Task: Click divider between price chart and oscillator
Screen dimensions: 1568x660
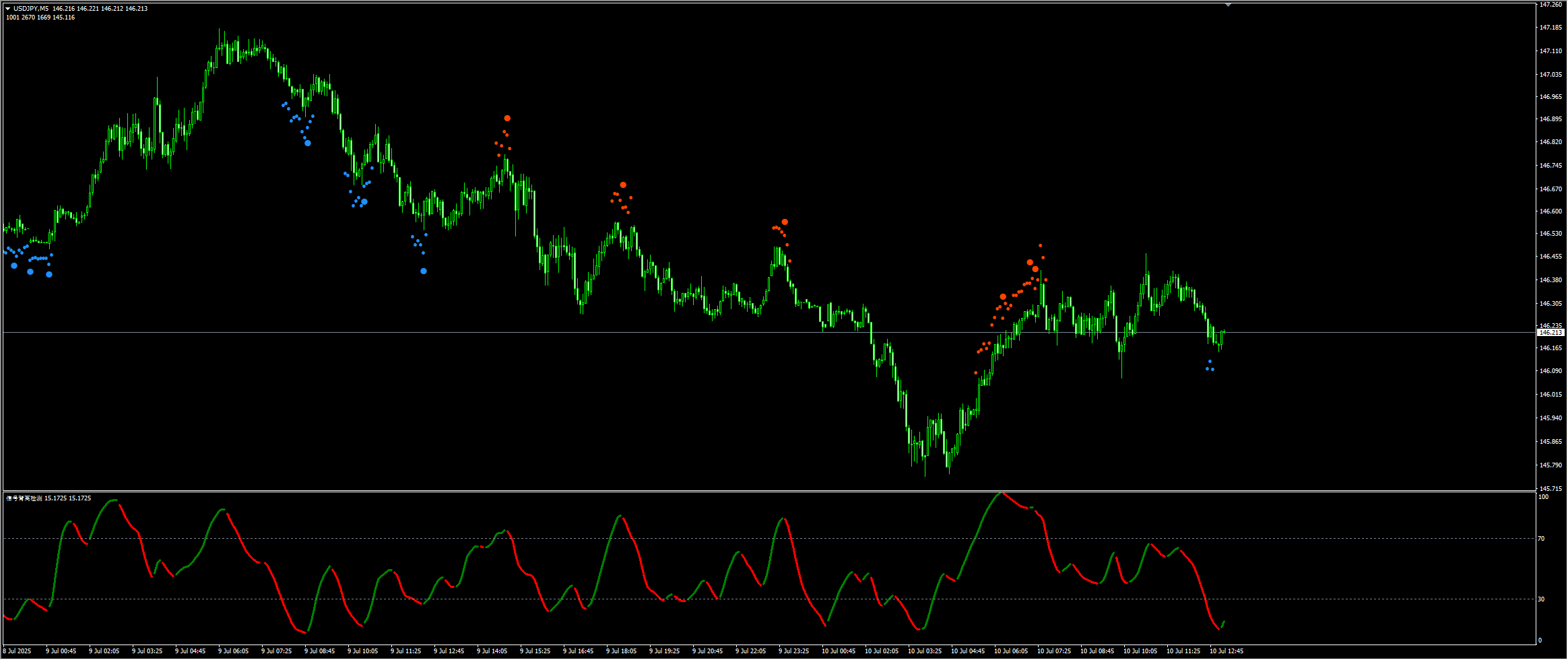Action: pos(768,491)
